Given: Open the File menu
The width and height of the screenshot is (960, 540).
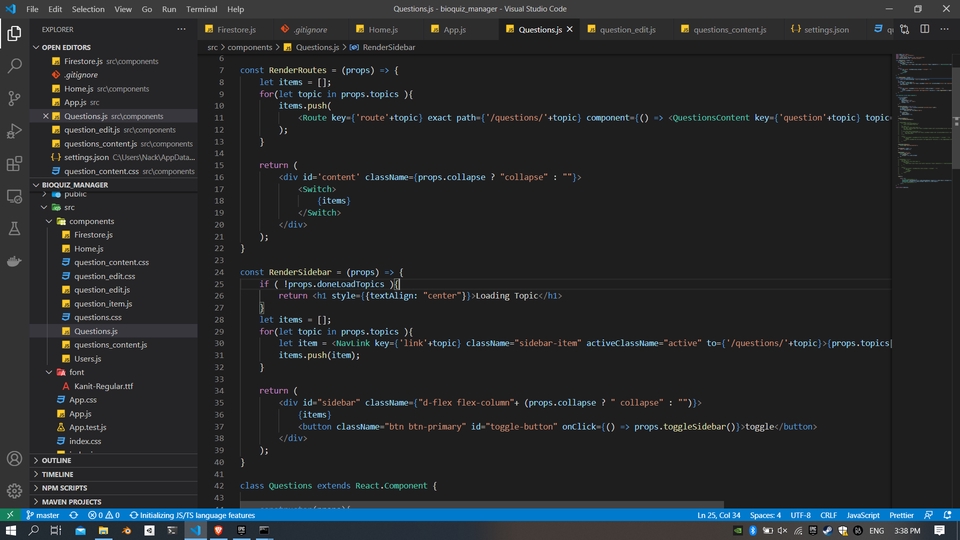Looking at the screenshot, I should click(x=32, y=9).
